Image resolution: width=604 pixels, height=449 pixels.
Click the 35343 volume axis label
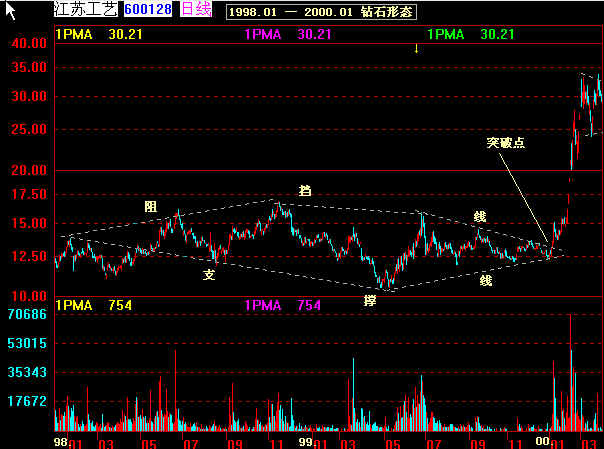coord(27,372)
